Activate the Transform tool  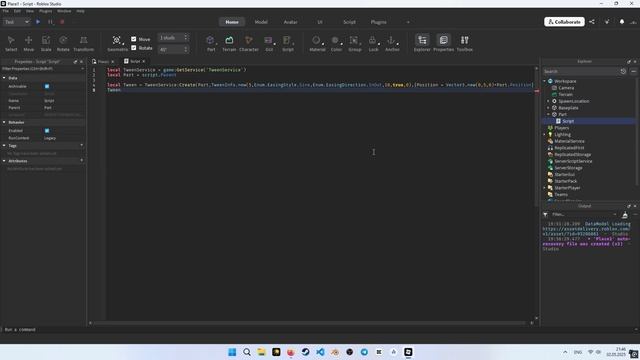tap(83, 43)
